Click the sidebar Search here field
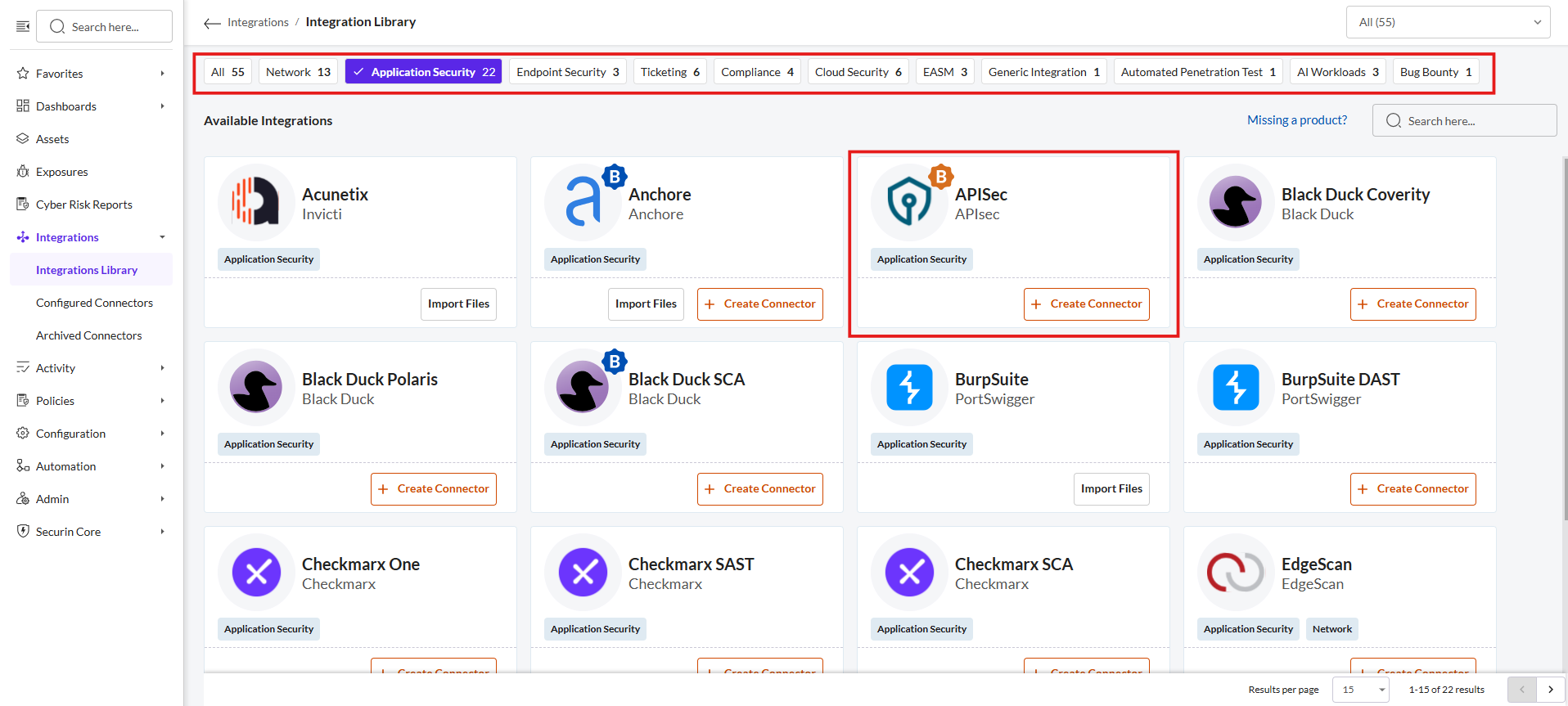 (105, 26)
